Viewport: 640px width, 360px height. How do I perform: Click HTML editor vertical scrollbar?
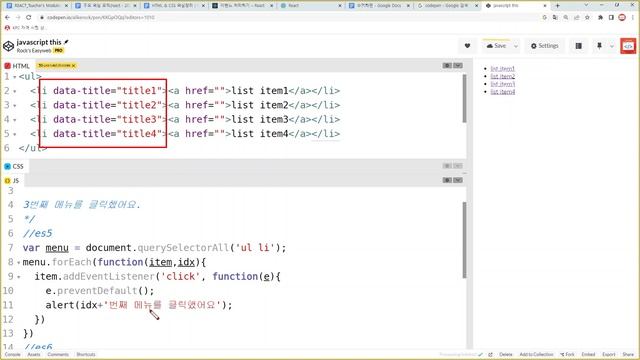click(464, 98)
